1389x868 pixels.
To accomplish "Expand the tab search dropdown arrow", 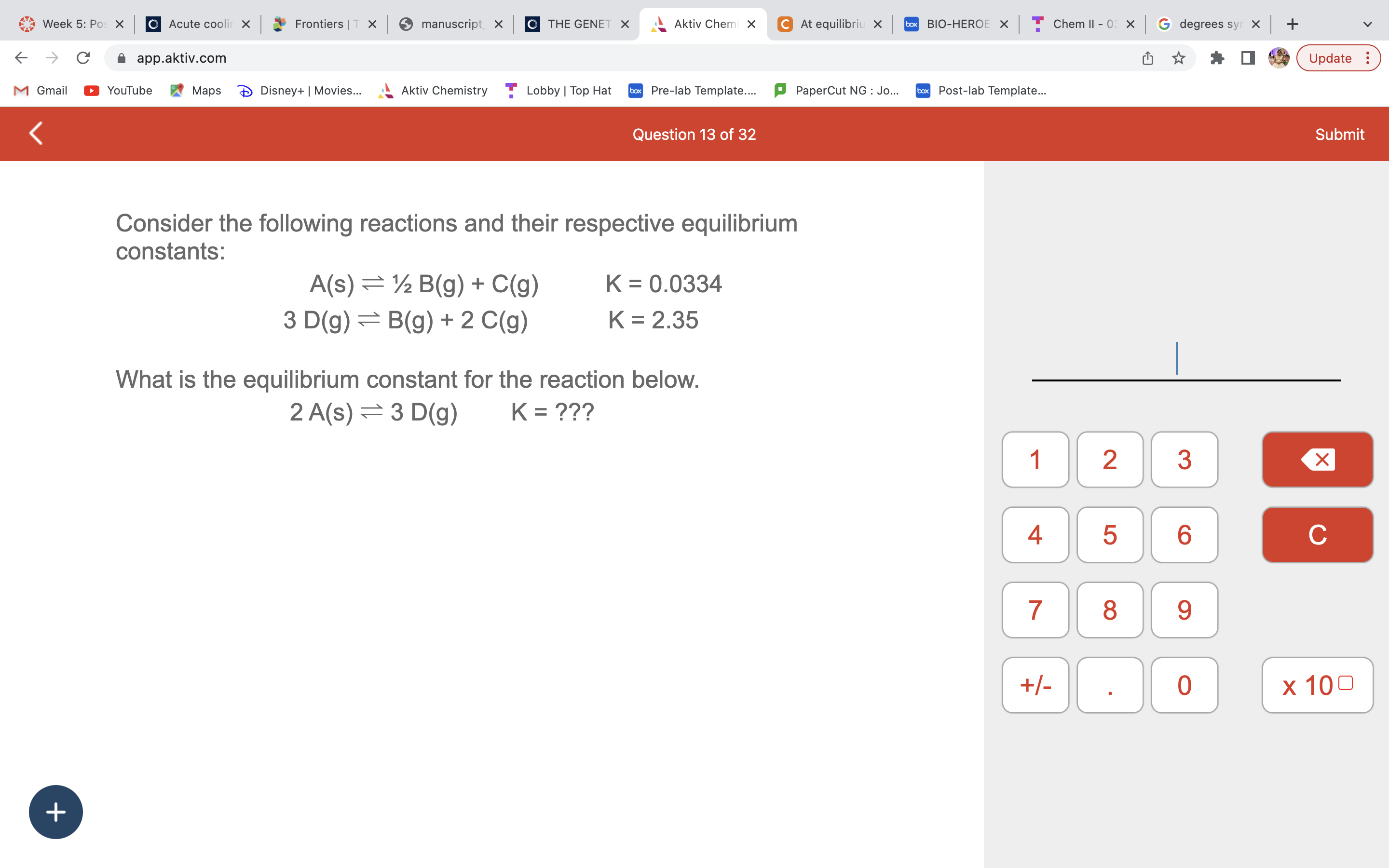I will tap(1367, 24).
